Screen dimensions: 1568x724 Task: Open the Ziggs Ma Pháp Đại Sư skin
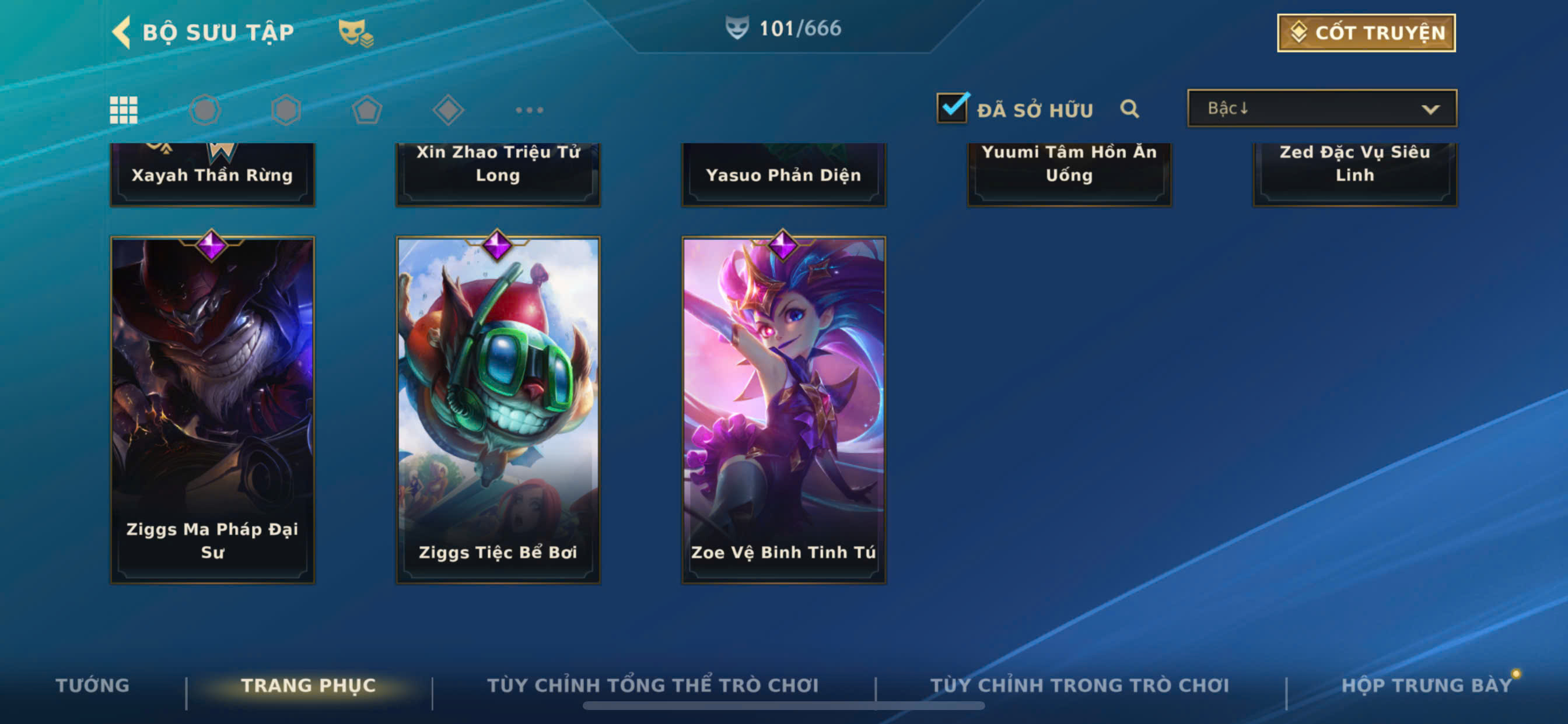[x=212, y=409]
